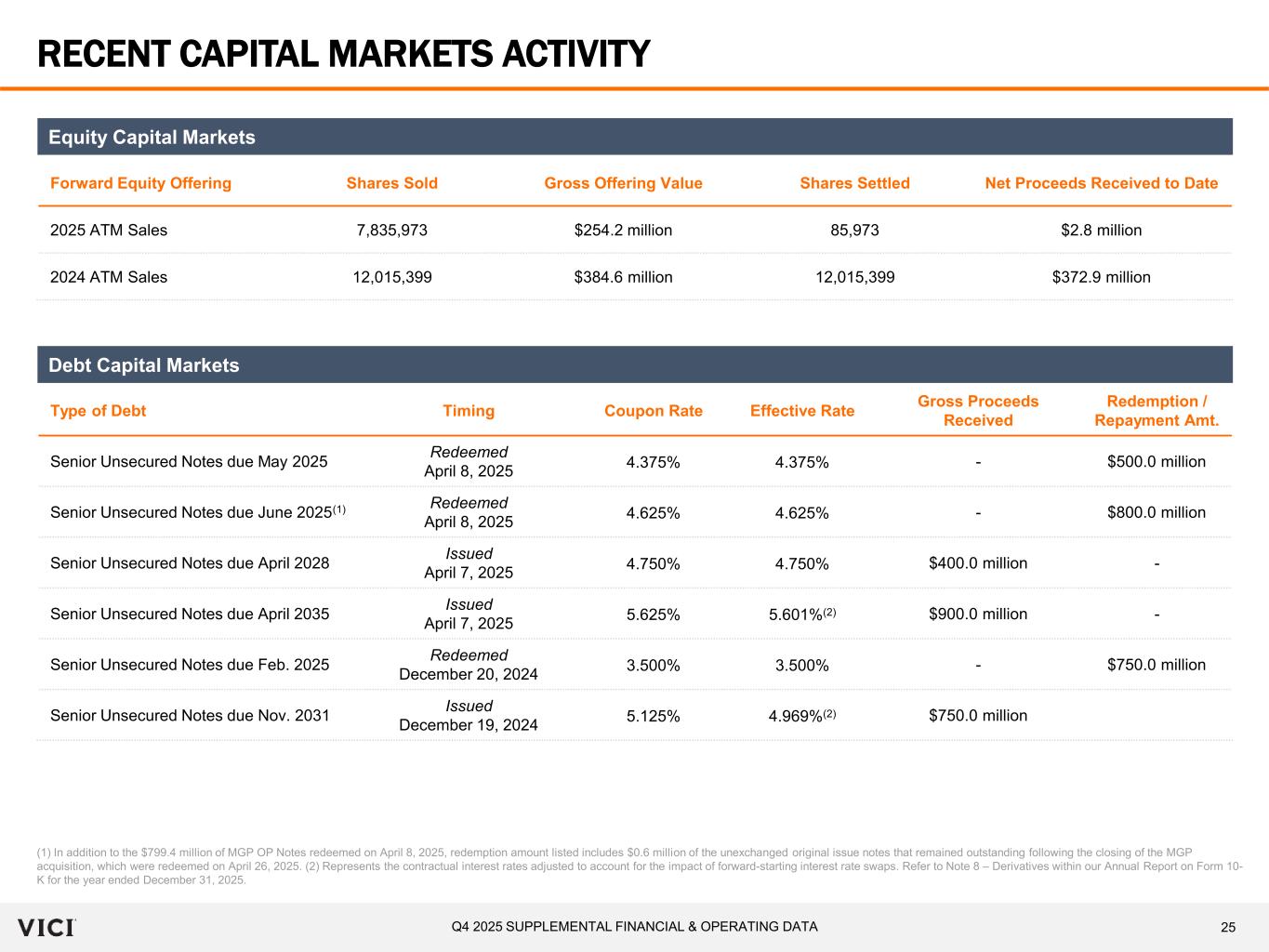Select Senior Unsecured Notes due April 2035

click(x=190, y=615)
